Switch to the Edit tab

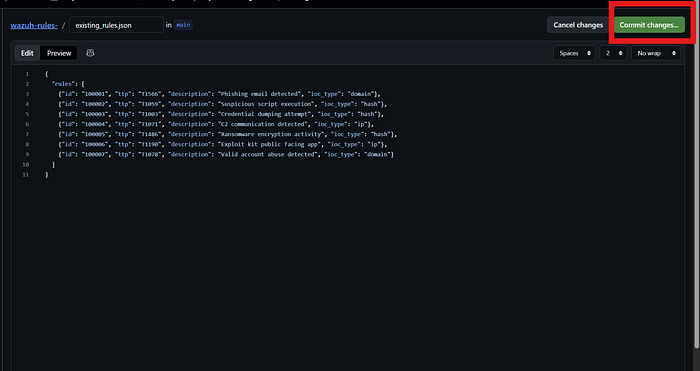(x=27, y=53)
